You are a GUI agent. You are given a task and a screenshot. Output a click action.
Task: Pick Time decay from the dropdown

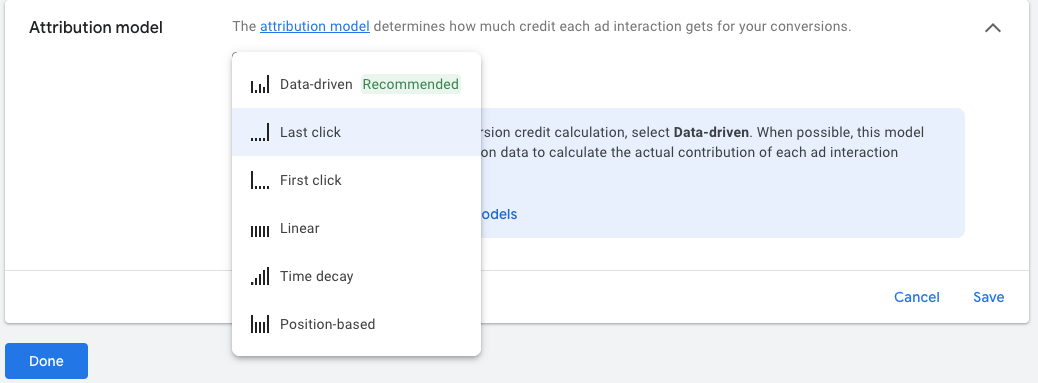(356, 276)
